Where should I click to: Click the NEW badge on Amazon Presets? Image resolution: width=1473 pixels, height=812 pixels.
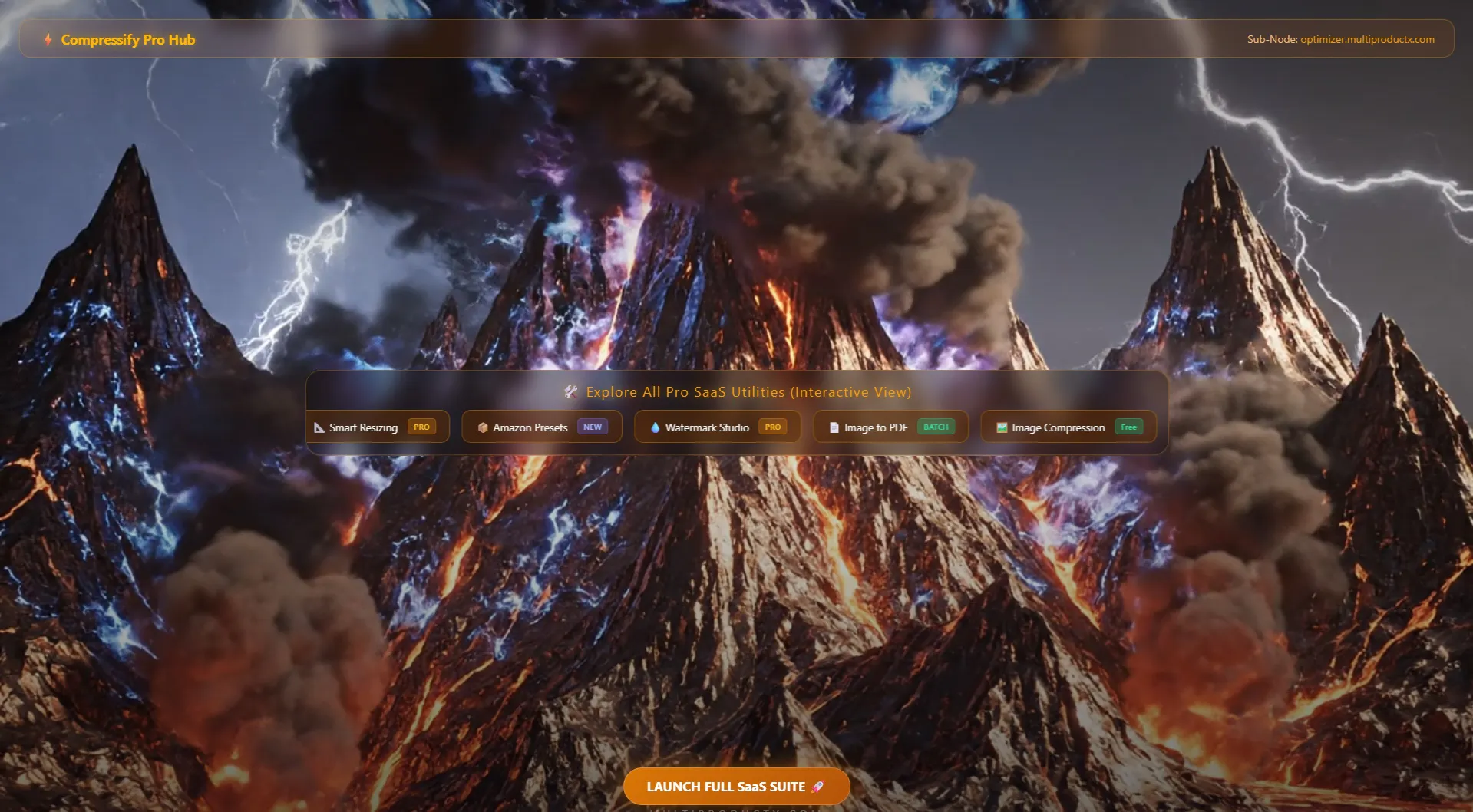593,427
